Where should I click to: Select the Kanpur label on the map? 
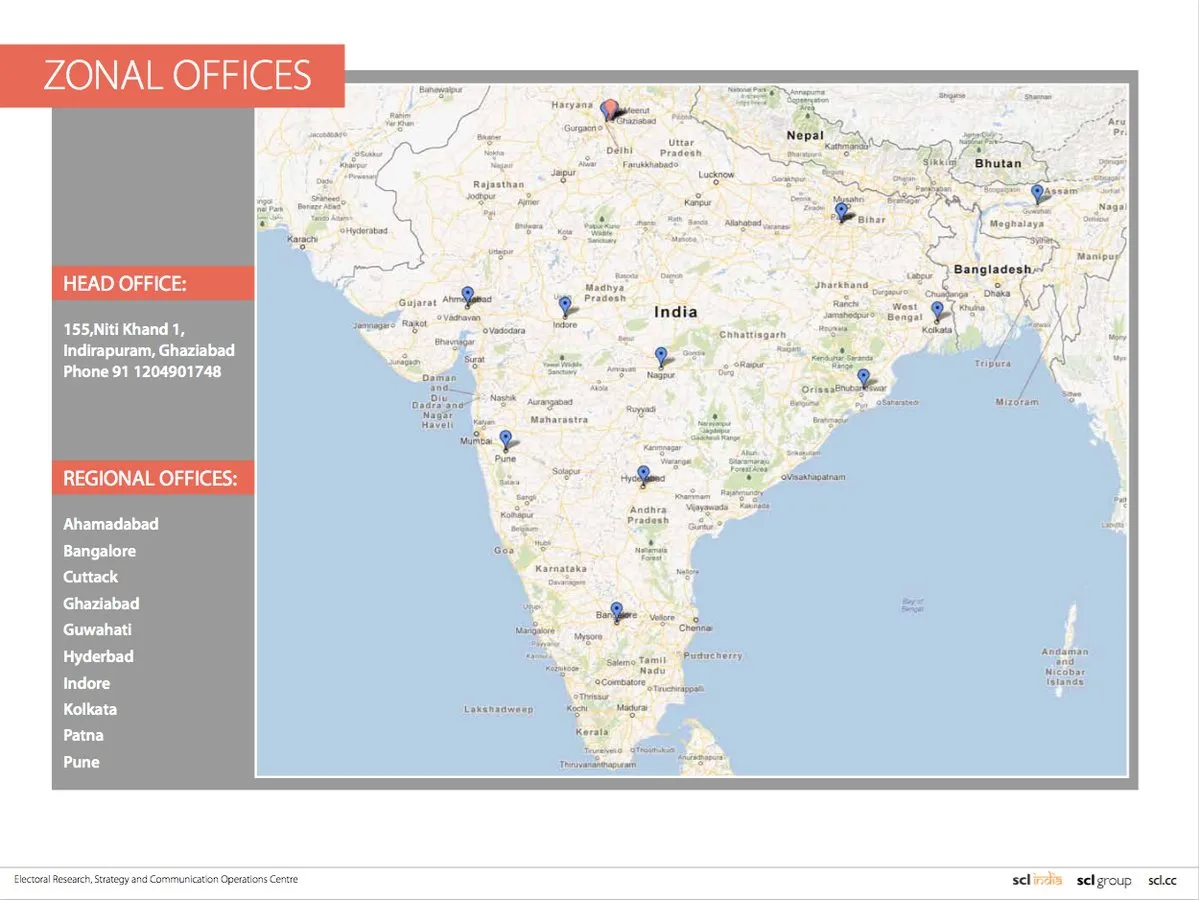[x=697, y=203]
